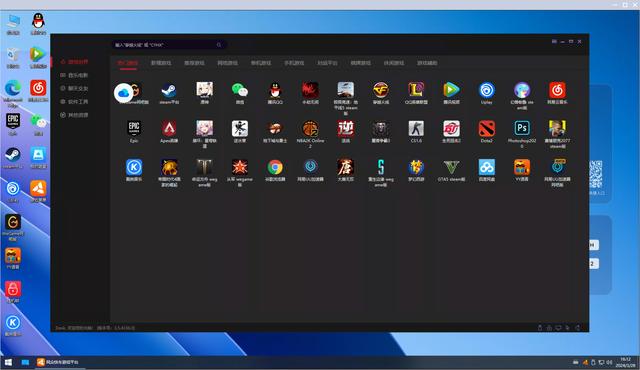Click the search magnifier icon
The width and height of the screenshot is (640, 370).
pos(219,45)
